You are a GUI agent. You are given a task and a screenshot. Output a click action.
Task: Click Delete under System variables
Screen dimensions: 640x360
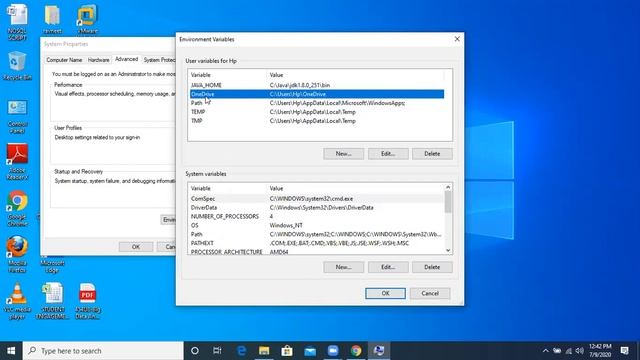tap(432, 267)
